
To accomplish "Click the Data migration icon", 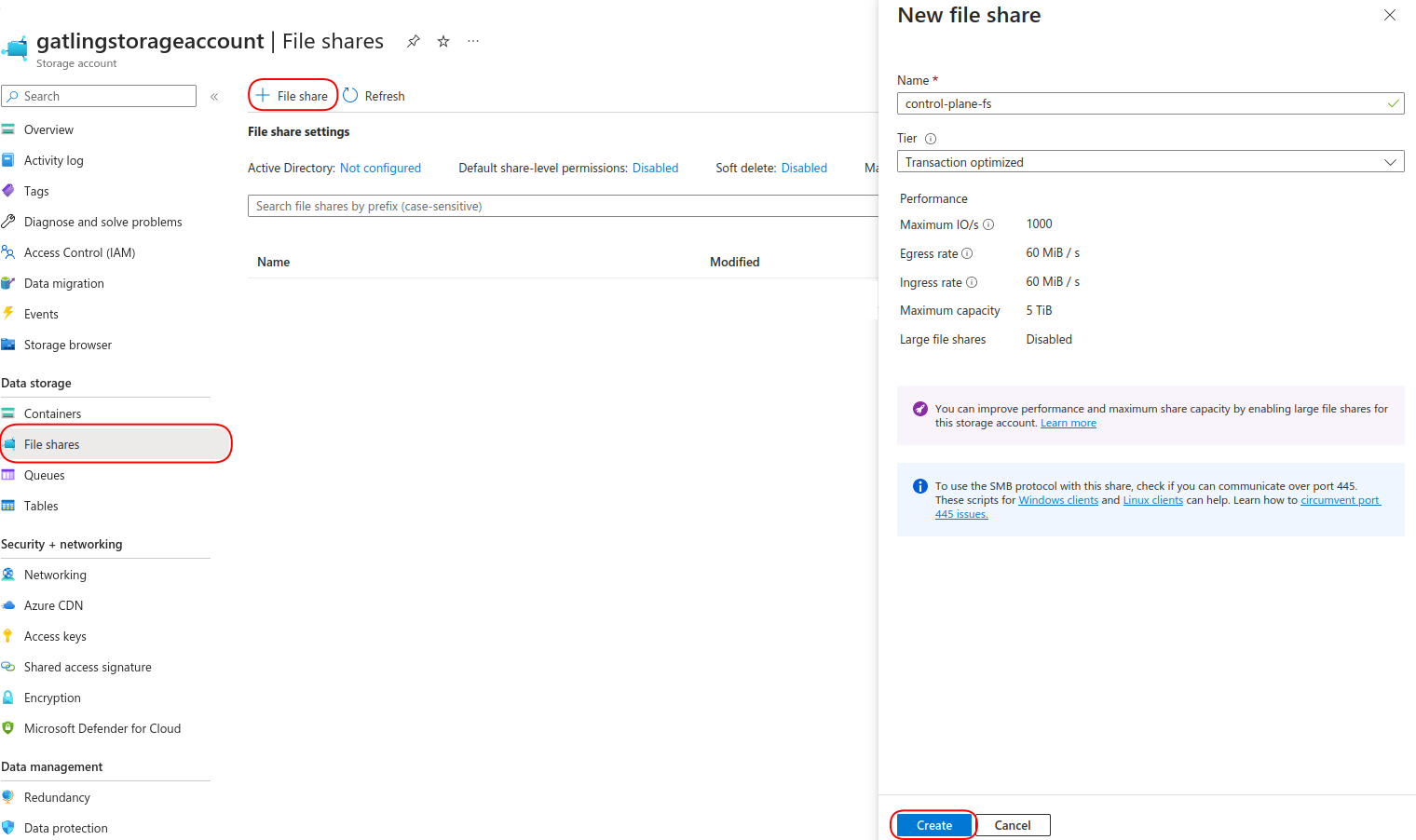I will 8,283.
